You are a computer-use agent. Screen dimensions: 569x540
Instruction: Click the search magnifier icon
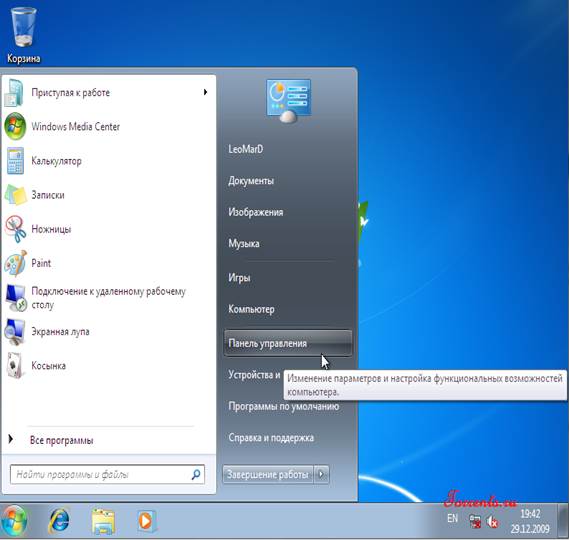click(196, 474)
